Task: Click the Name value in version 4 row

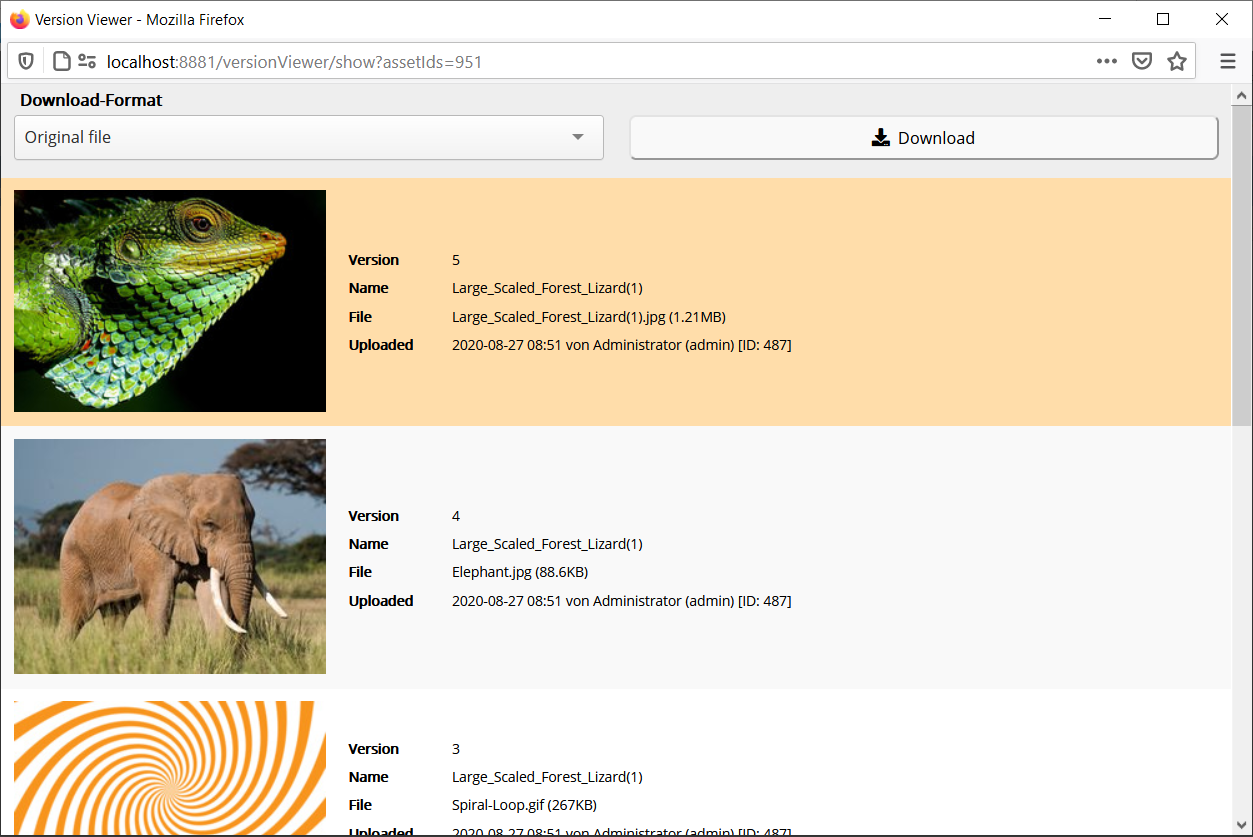Action: [547, 544]
